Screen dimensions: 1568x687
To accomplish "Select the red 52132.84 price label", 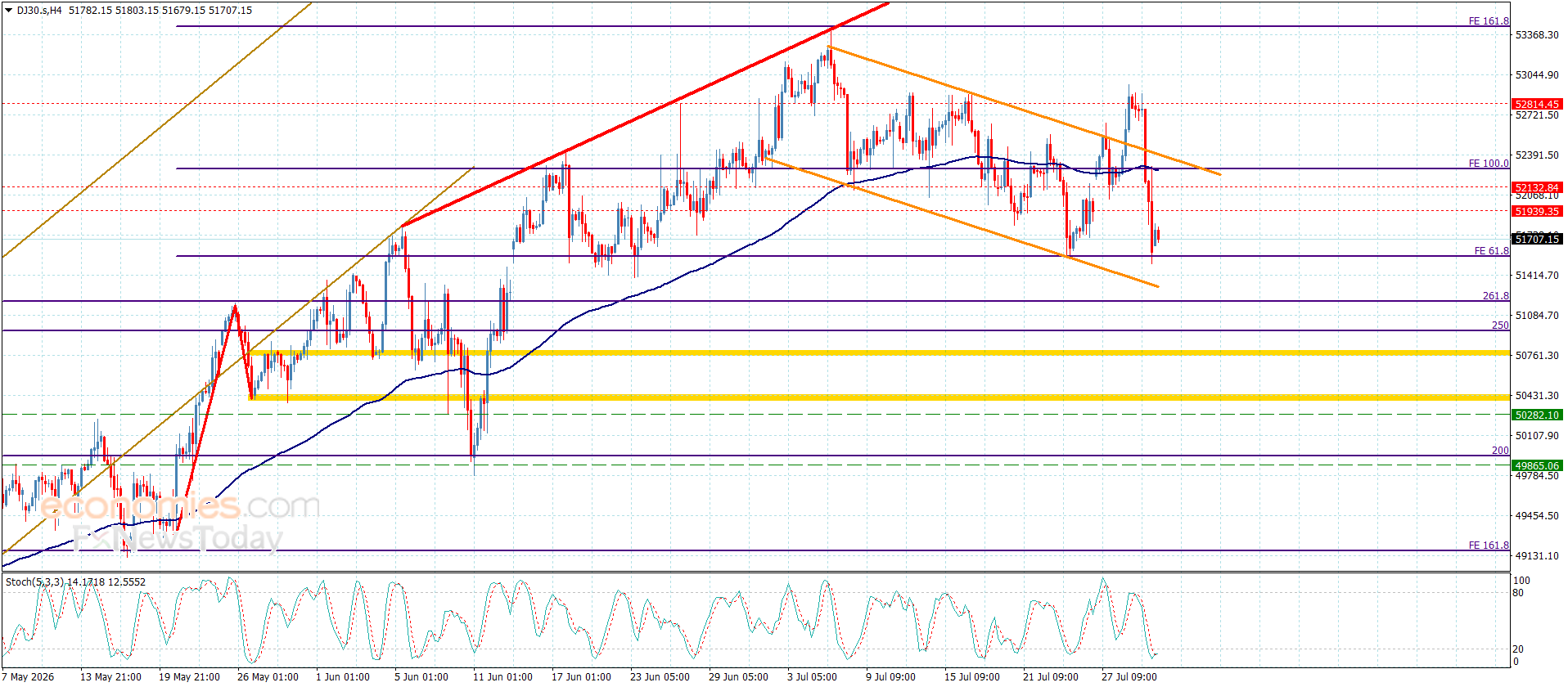I will [1537, 187].
